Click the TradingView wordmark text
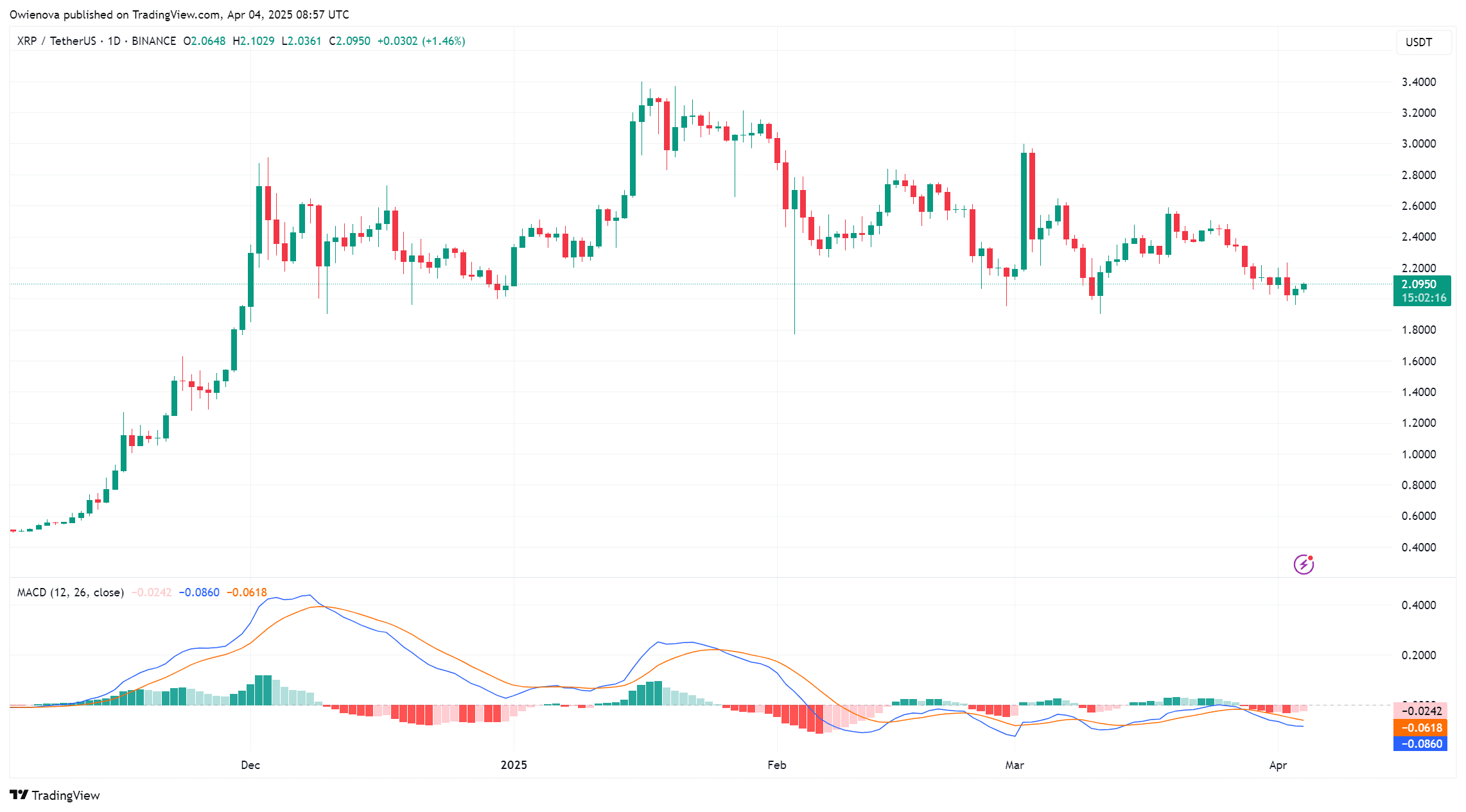1466x812 pixels. point(65,795)
